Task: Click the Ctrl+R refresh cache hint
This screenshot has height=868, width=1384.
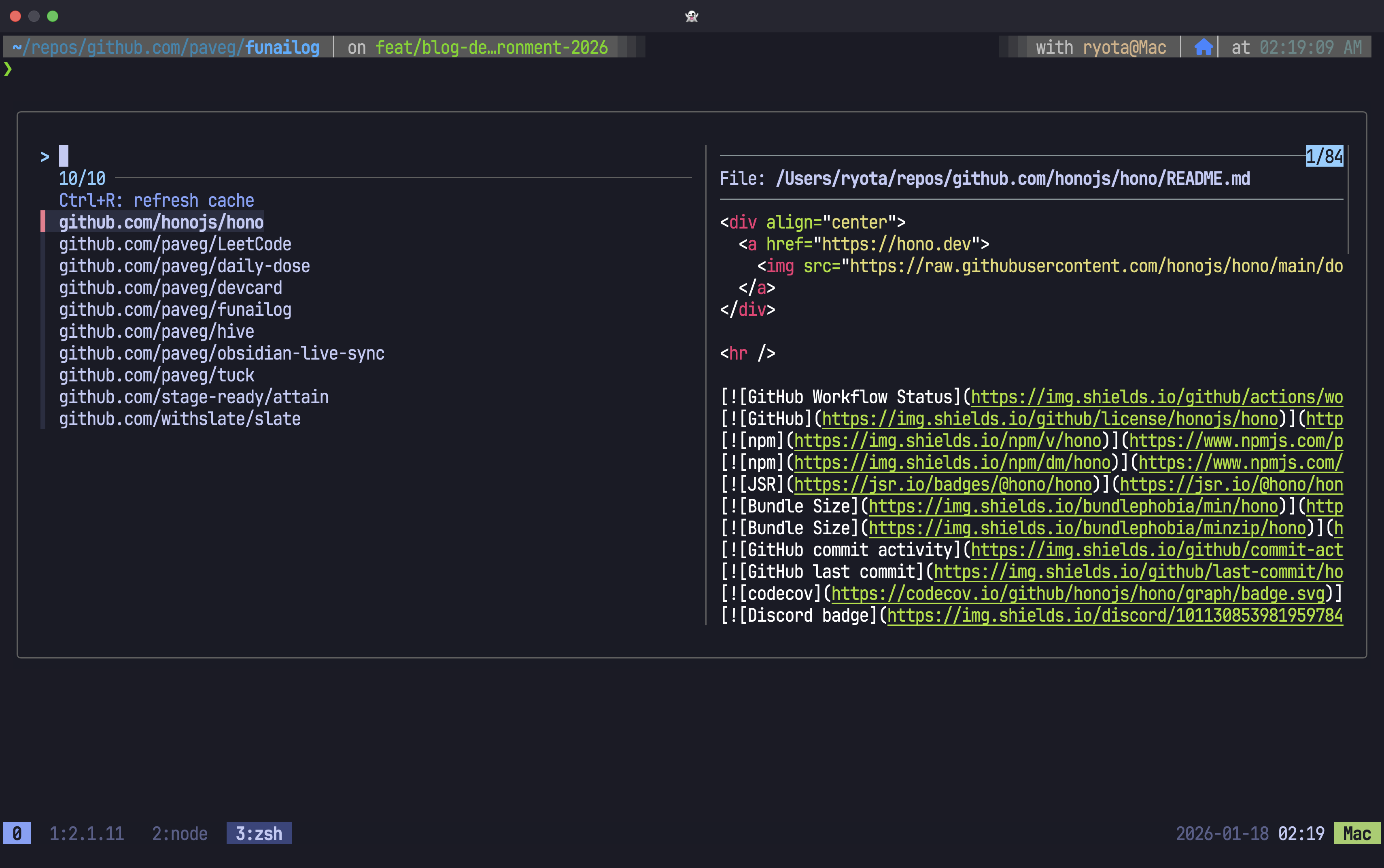Action: click(157, 200)
